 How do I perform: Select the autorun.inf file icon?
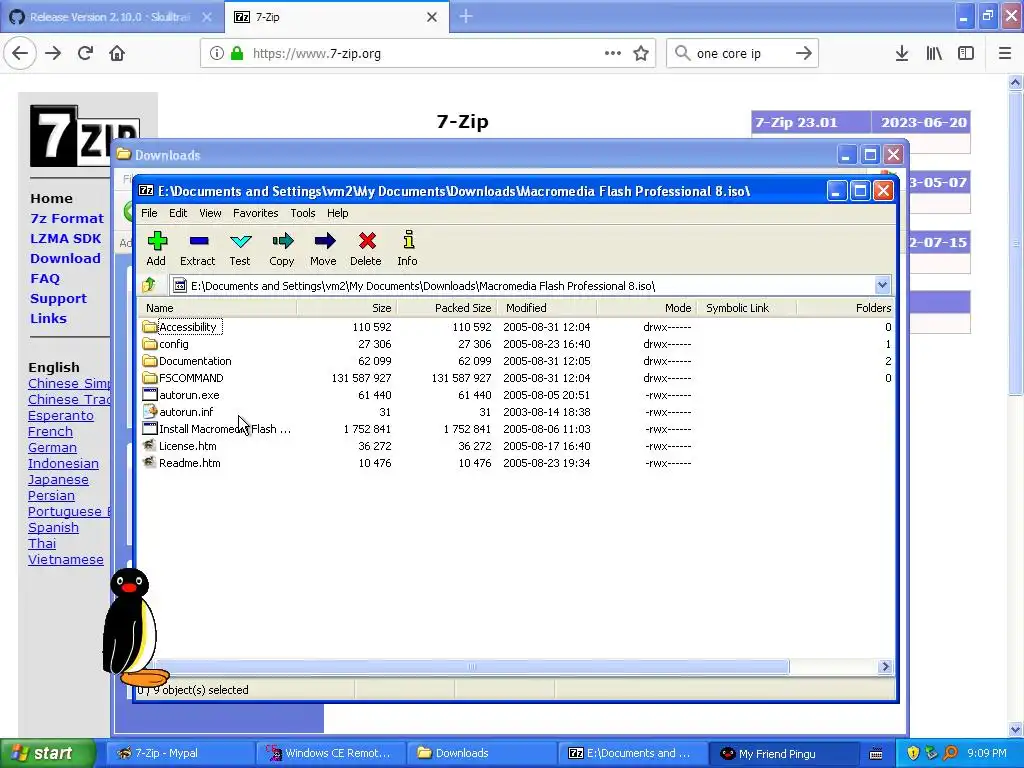[150, 411]
